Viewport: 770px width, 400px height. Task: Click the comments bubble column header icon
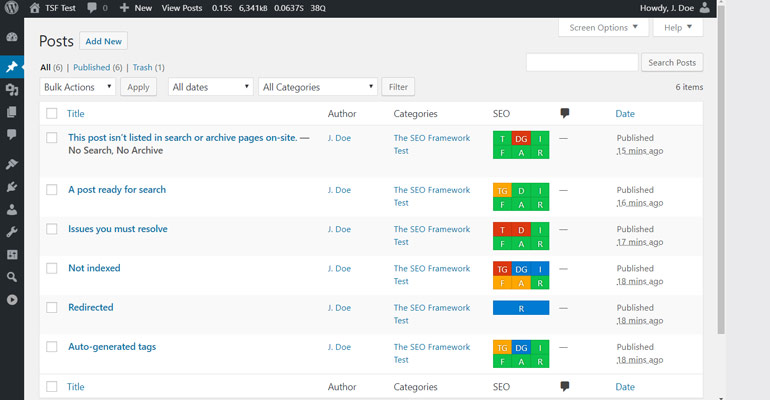(x=565, y=114)
